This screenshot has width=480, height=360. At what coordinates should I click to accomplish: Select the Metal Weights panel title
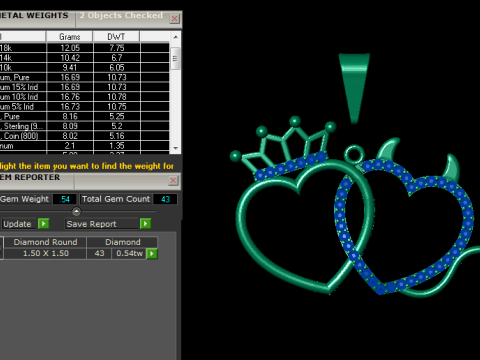[x=34, y=16]
